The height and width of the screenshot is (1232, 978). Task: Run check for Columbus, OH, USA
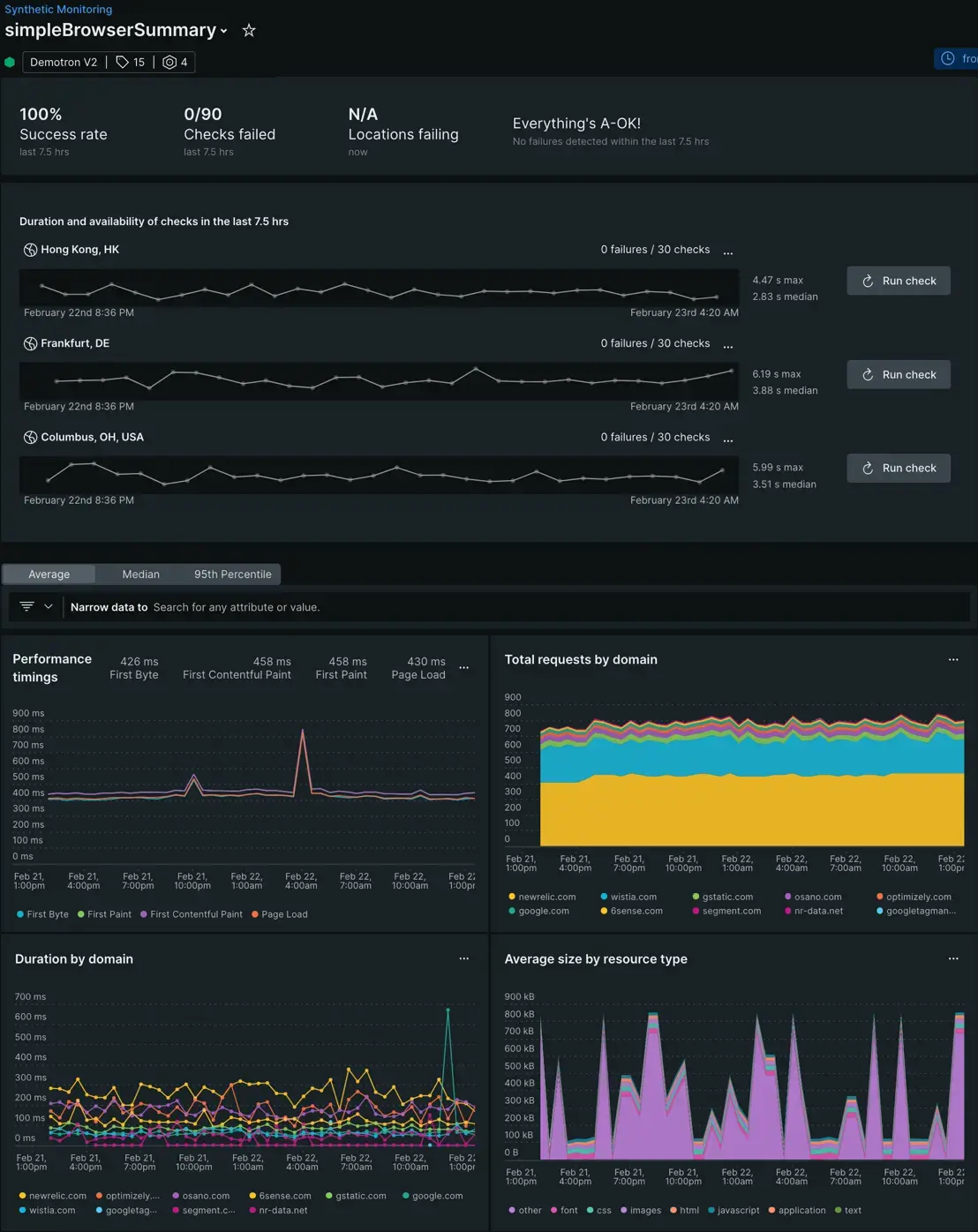pyautogui.click(x=899, y=469)
